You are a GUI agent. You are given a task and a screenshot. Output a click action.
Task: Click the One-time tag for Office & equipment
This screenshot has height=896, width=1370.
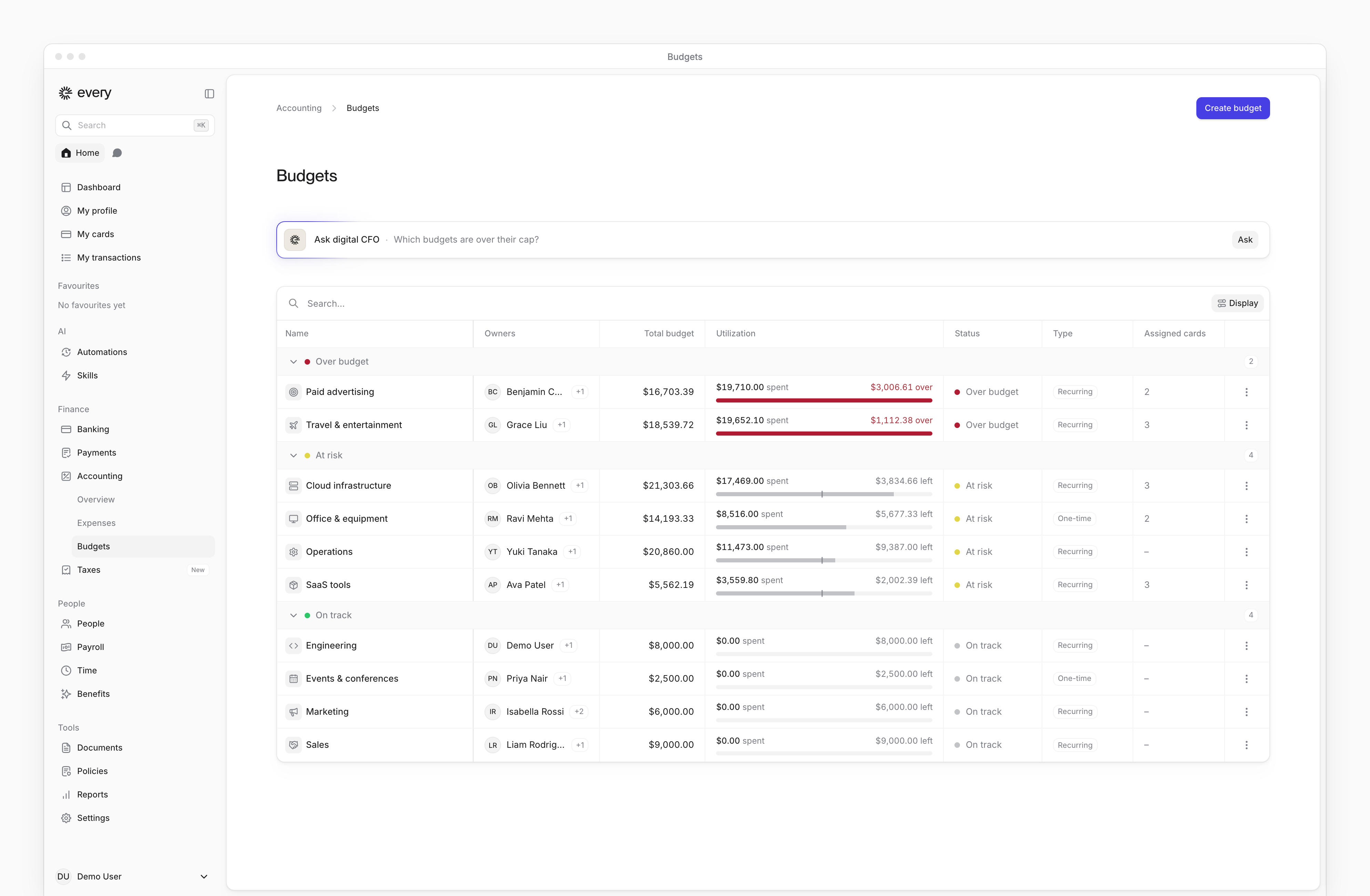[1074, 519]
